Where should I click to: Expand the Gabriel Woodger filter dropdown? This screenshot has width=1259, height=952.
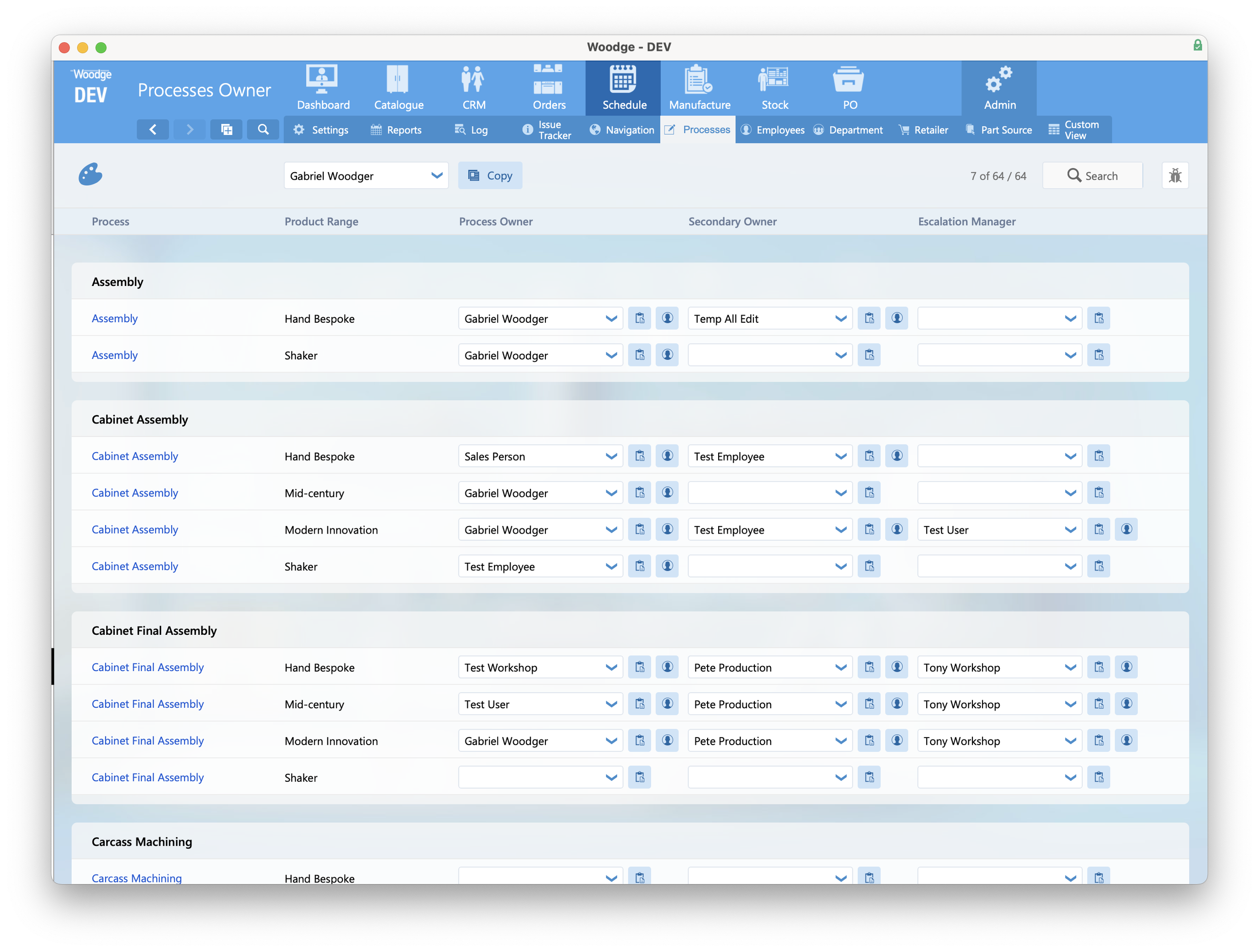tap(437, 175)
